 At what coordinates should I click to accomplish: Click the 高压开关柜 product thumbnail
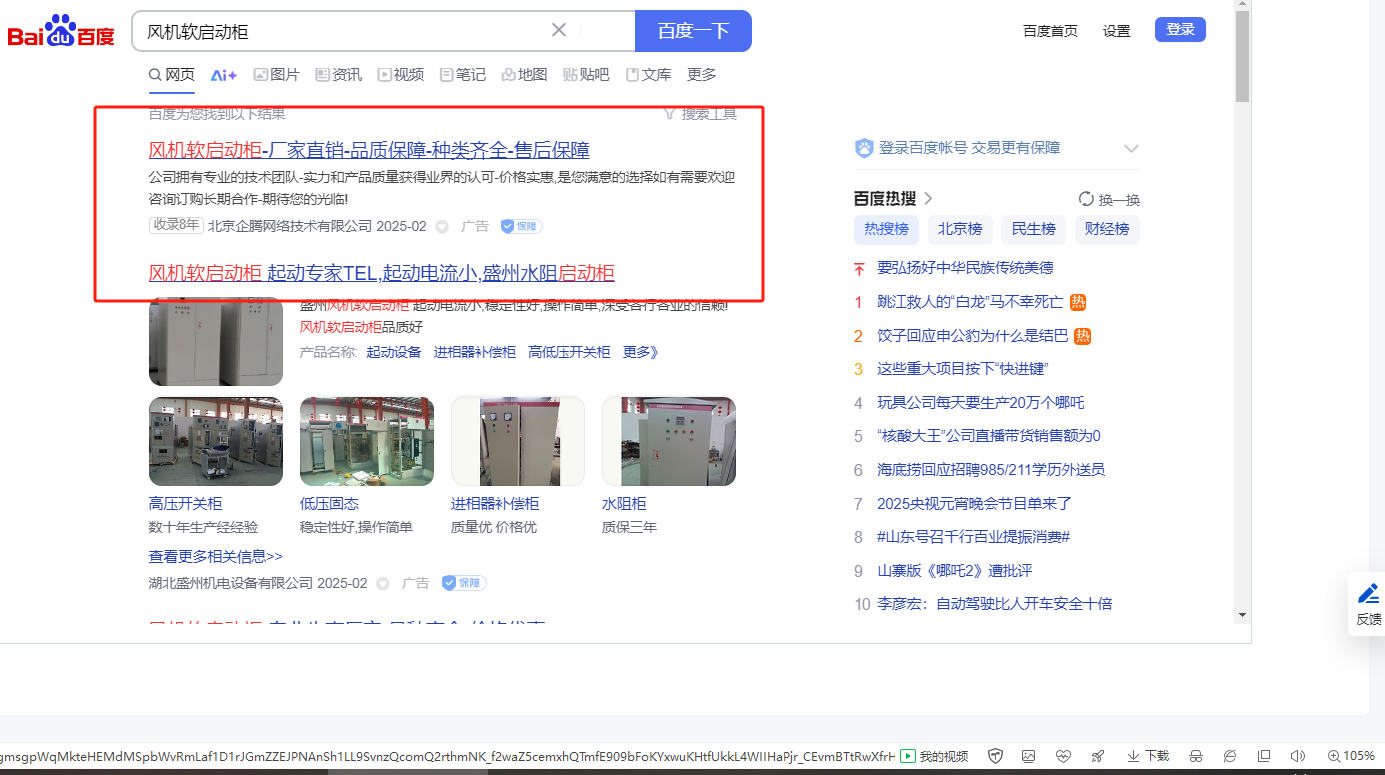point(216,441)
